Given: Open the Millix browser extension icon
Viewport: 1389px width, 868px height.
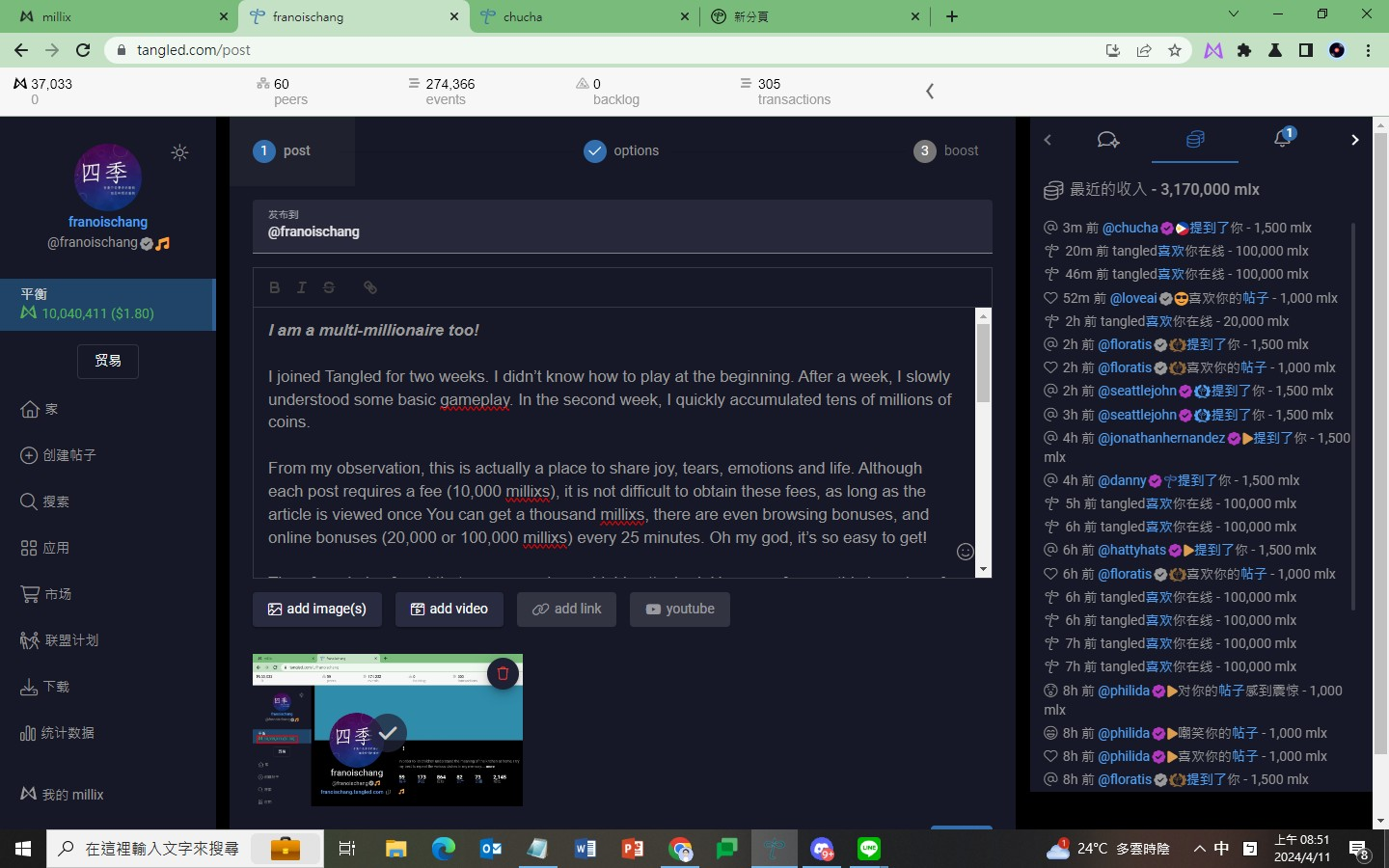Looking at the screenshot, I should (1213, 50).
